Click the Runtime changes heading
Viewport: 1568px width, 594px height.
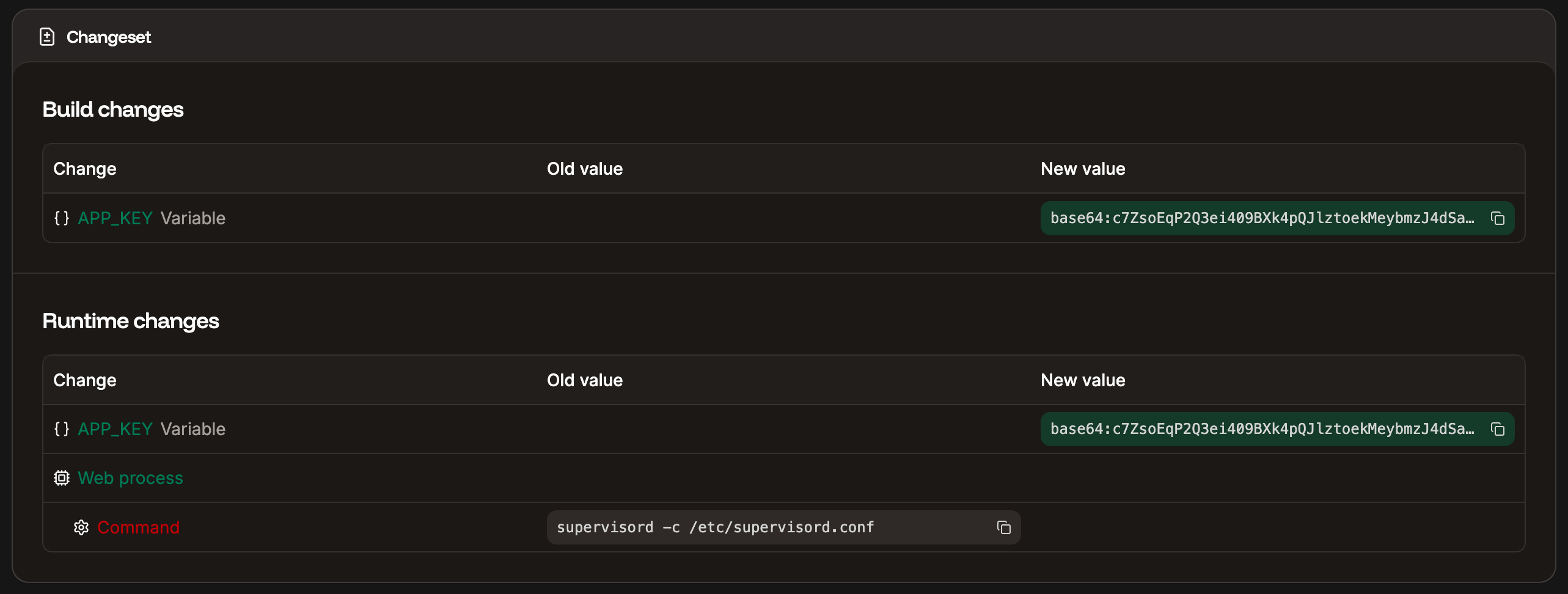[130, 321]
